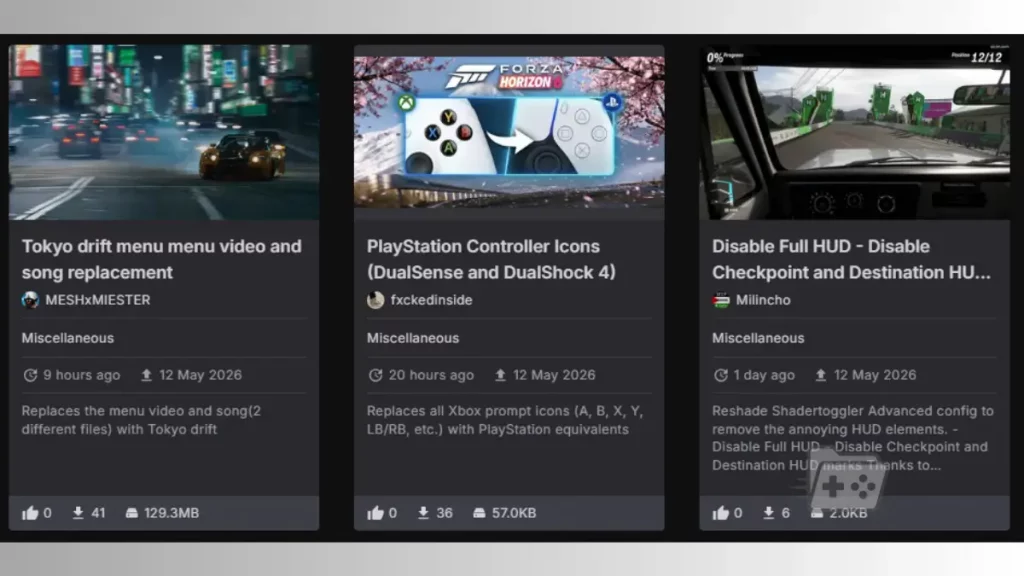Open Disable Full HUD mod title

[x=852, y=259]
